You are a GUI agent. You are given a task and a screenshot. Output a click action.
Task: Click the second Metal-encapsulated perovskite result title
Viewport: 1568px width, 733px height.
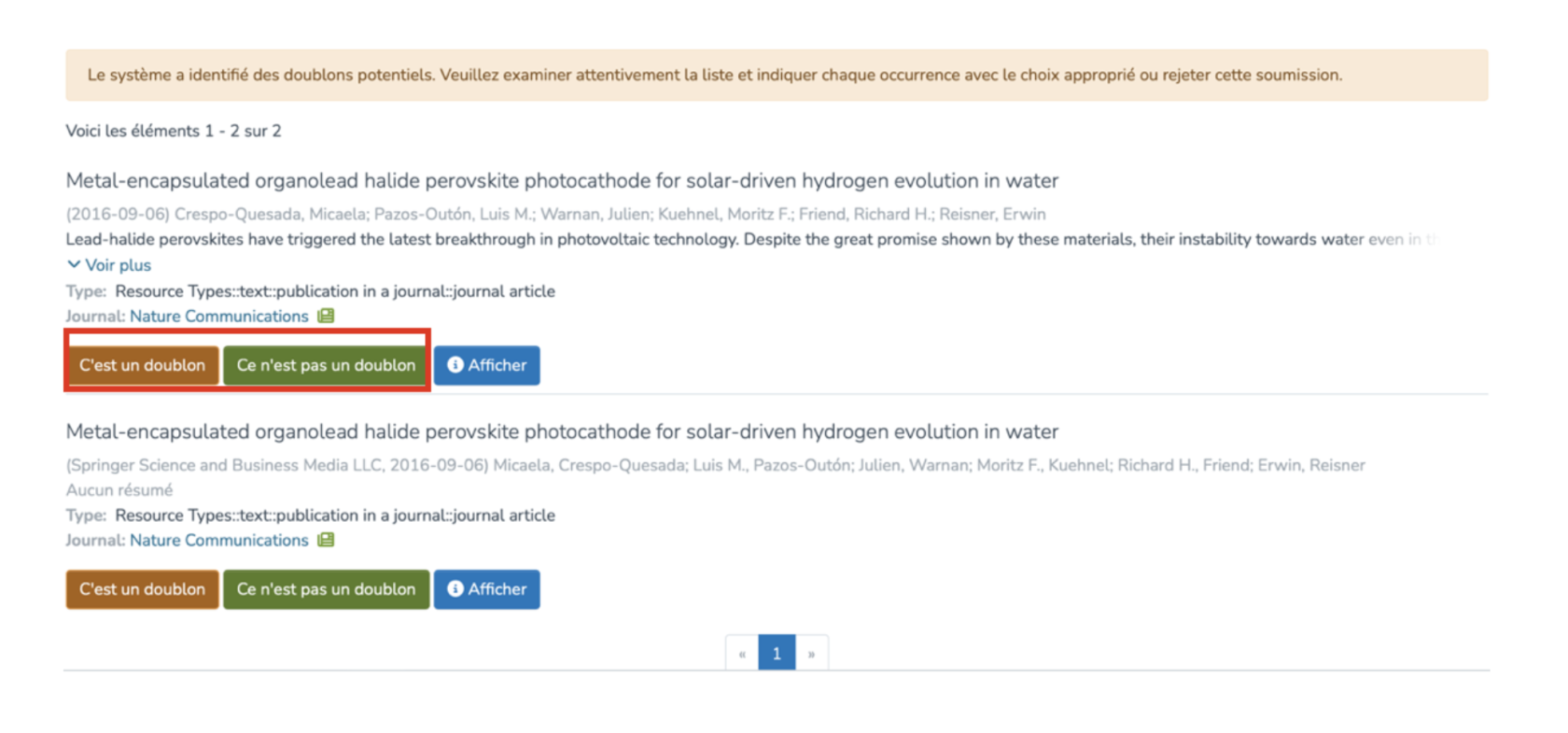pyautogui.click(x=561, y=431)
